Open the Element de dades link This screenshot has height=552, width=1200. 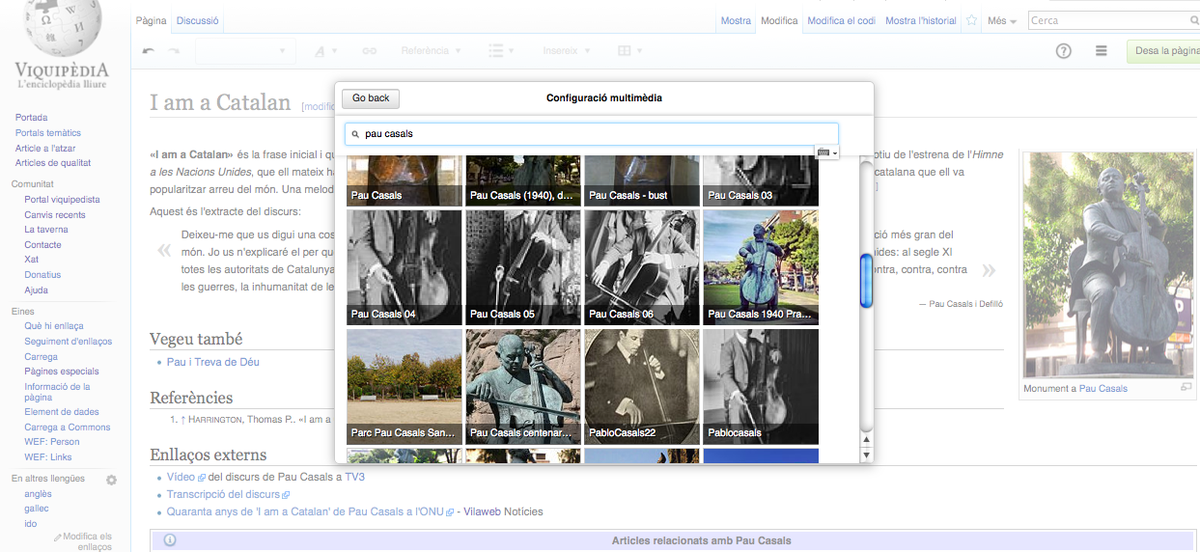62,411
